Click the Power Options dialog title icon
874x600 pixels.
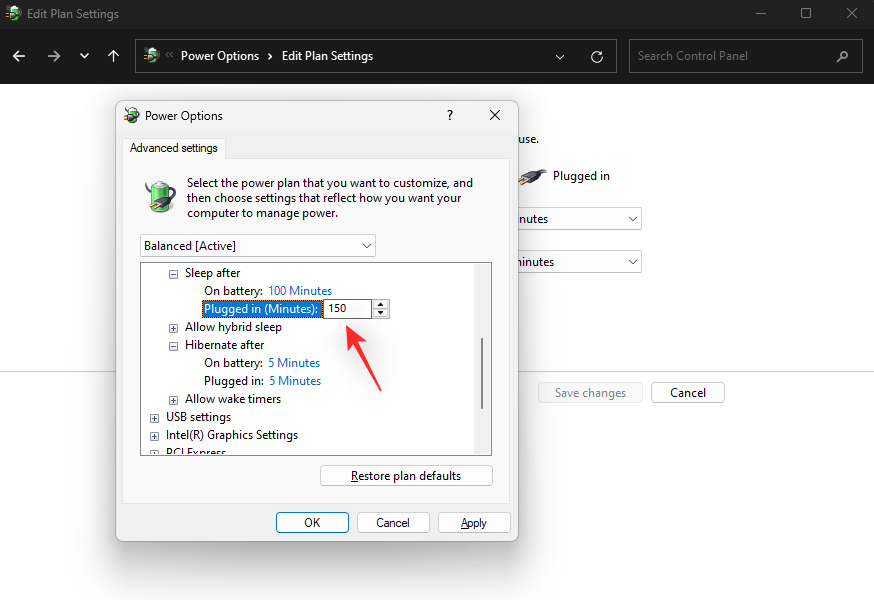132,115
